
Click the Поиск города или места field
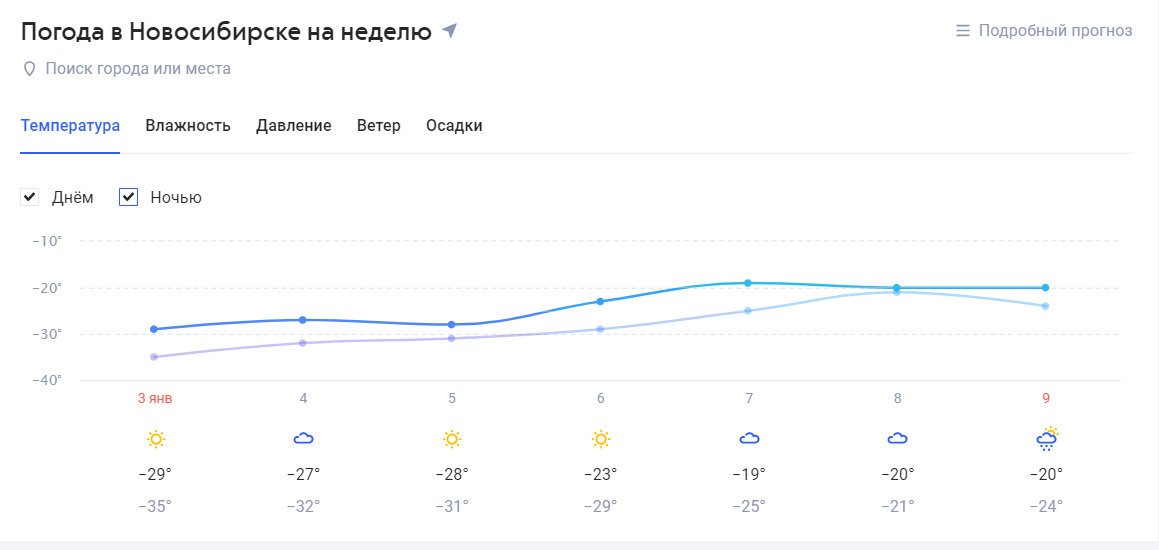138,69
